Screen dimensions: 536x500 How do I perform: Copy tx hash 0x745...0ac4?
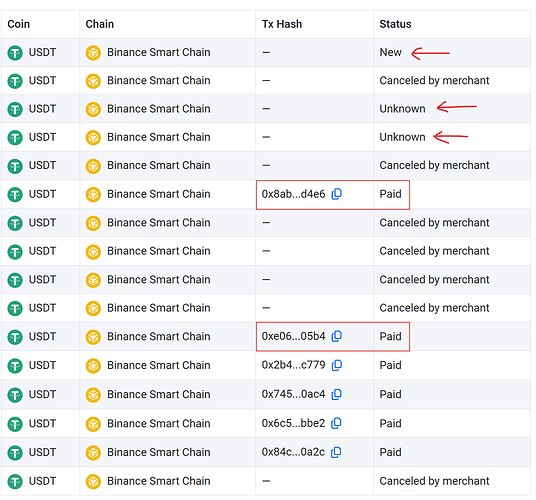click(337, 394)
